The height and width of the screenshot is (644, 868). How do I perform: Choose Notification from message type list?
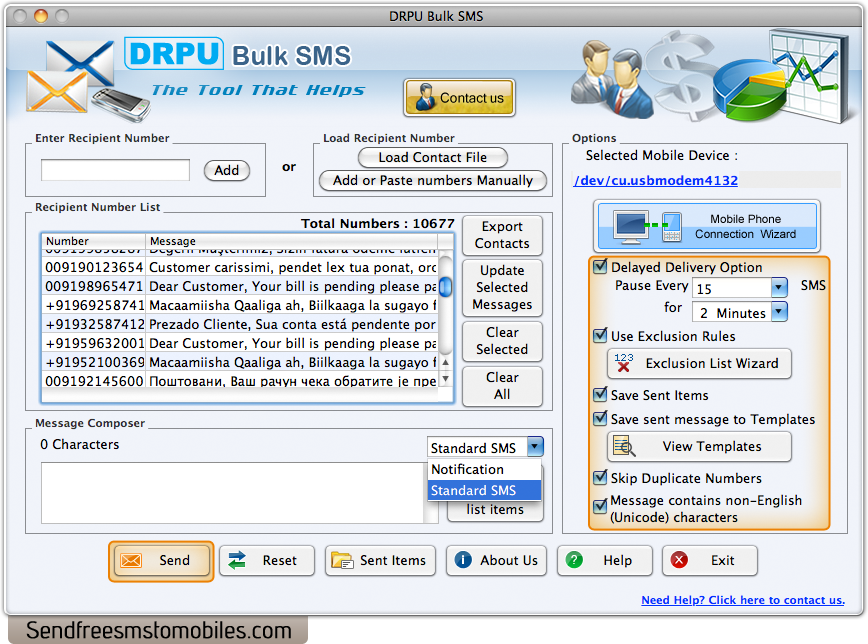[x=484, y=470]
